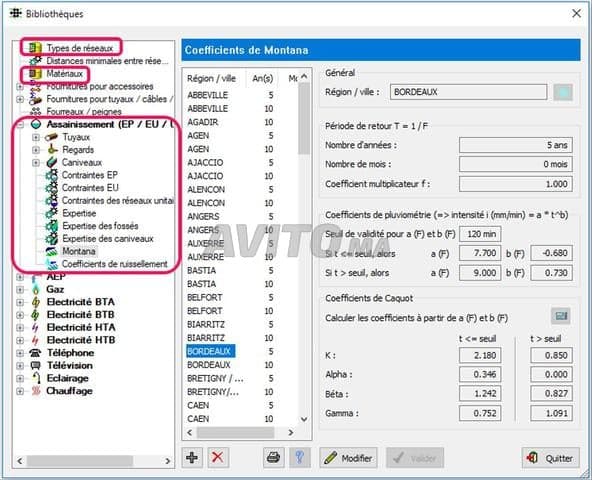The height and width of the screenshot is (480, 592).
Task: Expand the Tuyaux tree node
Action: pyautogui.click(x=36, y=137)
